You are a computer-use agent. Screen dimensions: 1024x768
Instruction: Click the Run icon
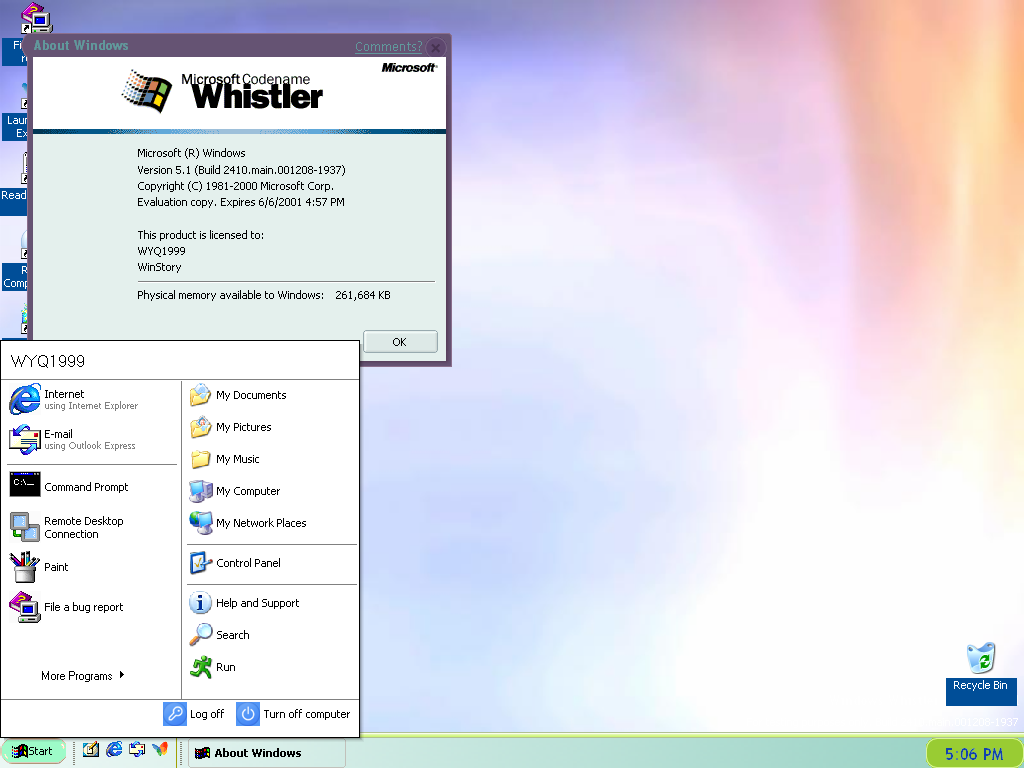click(x=200, y=666)
